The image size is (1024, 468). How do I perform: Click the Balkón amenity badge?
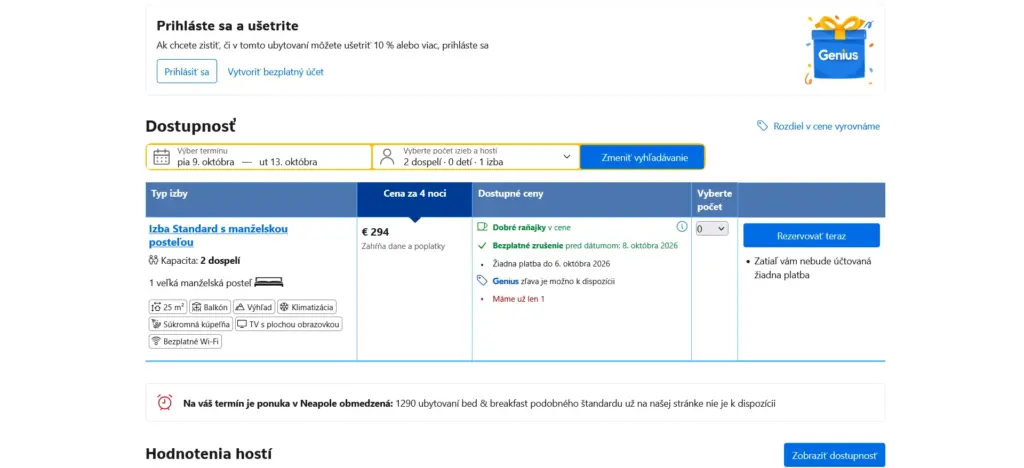coord(209,307)
